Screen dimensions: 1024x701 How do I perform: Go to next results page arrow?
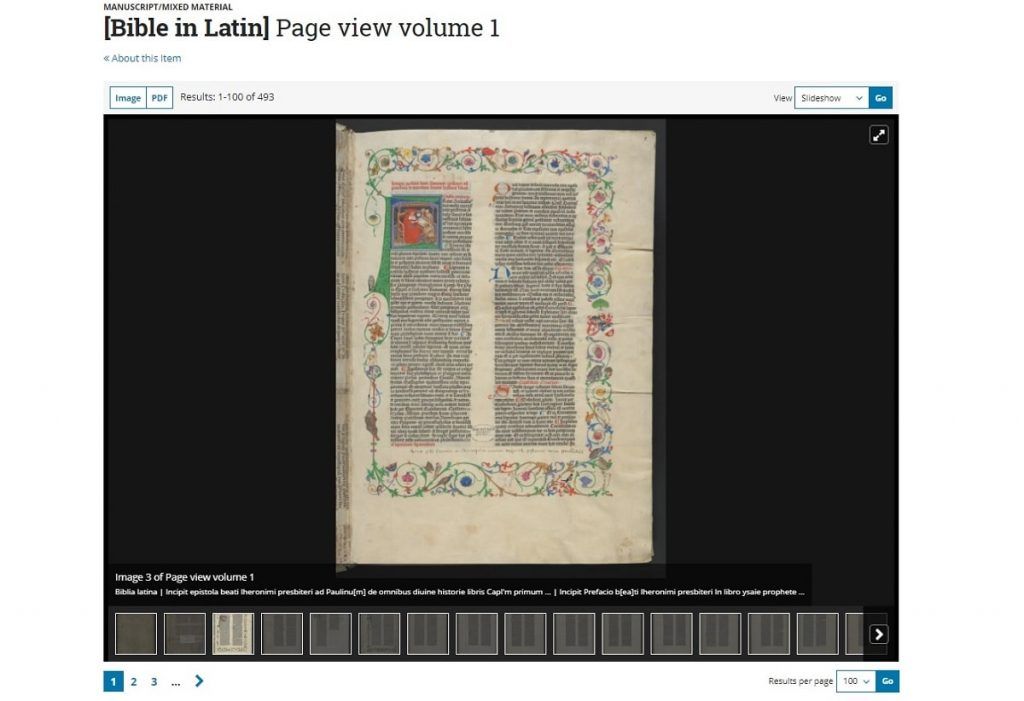pyautogui.click(x=199, y=681)
